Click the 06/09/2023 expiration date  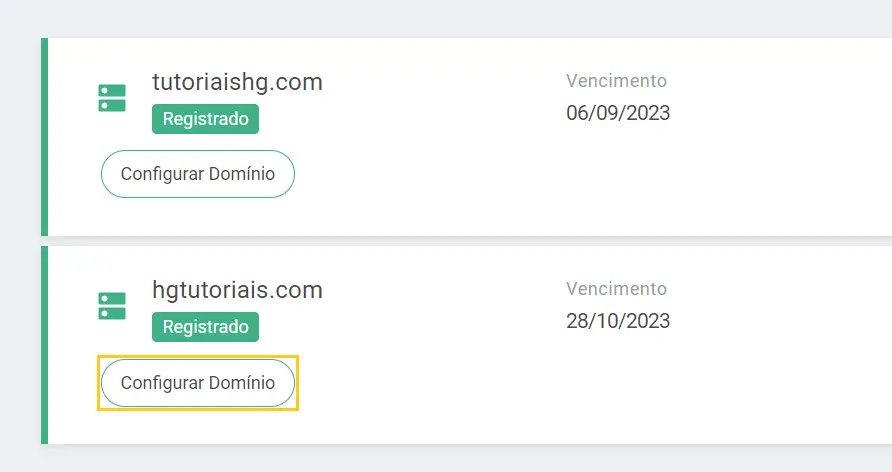tap(618, 113)
